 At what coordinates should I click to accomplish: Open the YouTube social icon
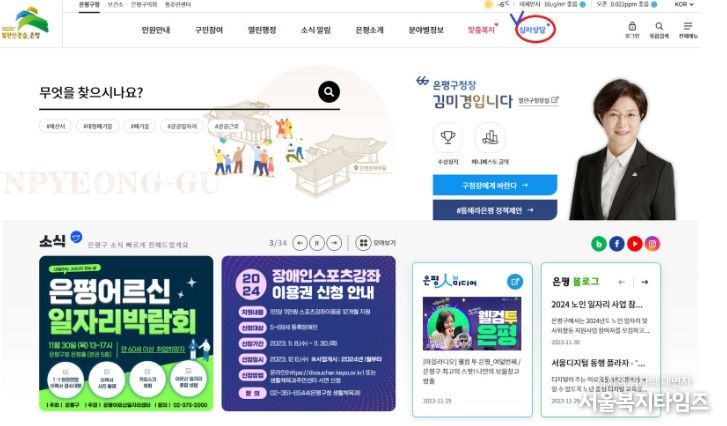coord(634,244)
